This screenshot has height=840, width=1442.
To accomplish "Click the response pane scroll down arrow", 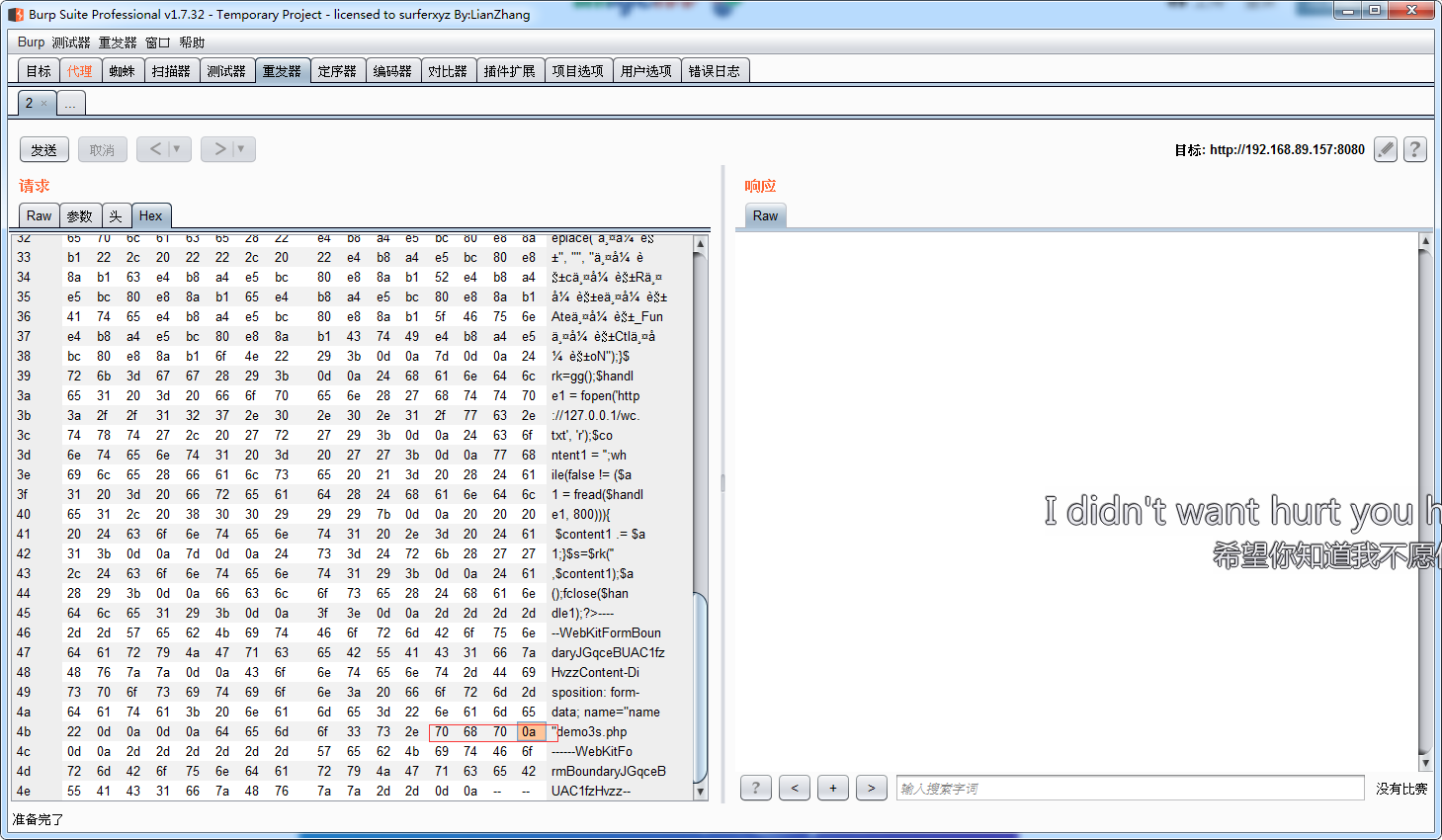I will pos(1425,763).
